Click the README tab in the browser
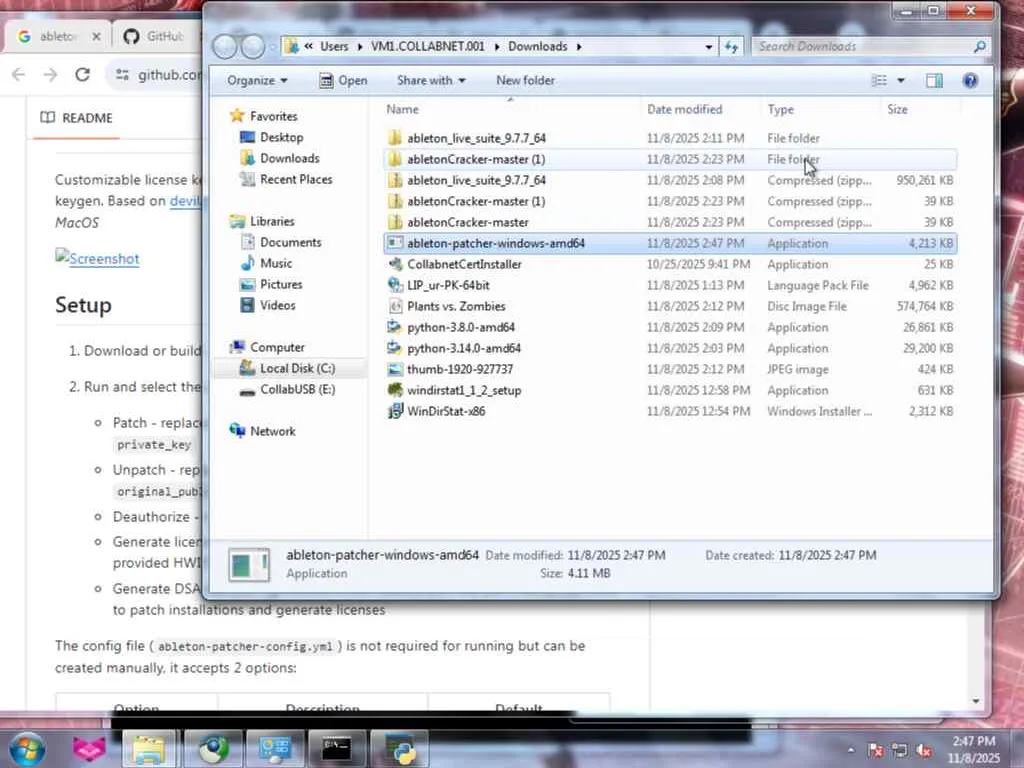This screenshot has height=768, width=1024. (x=76, y=118)
